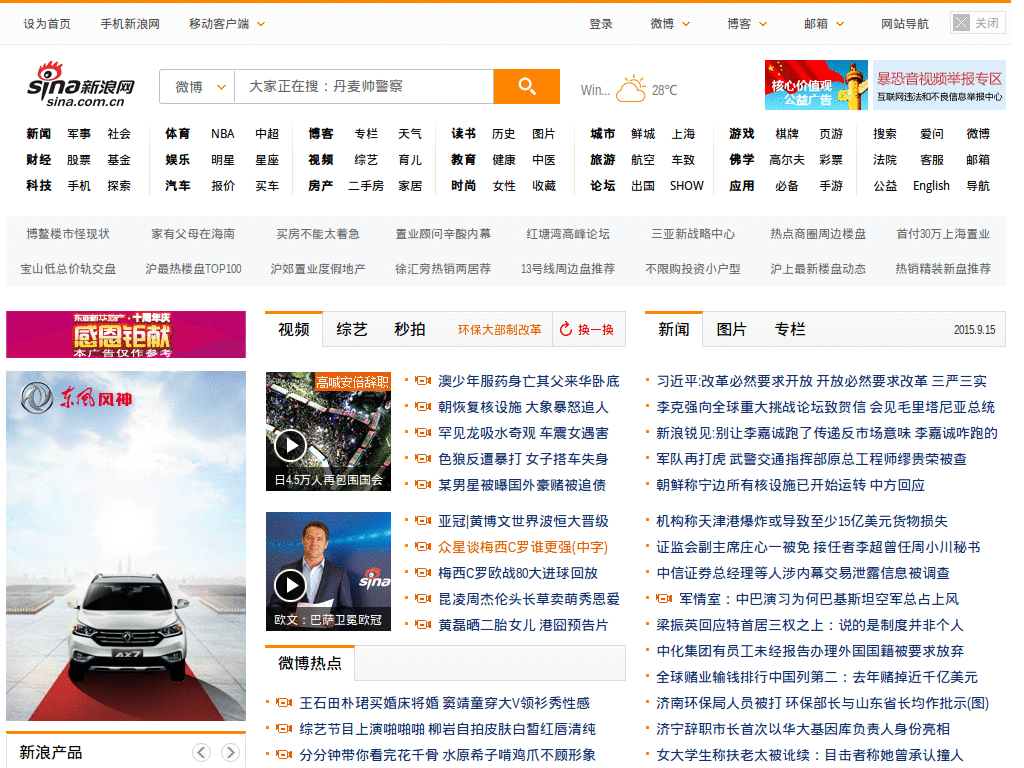Open 博鳌楼市怪现状 real estate link
1024x768 pixels.
click(68, 234)
